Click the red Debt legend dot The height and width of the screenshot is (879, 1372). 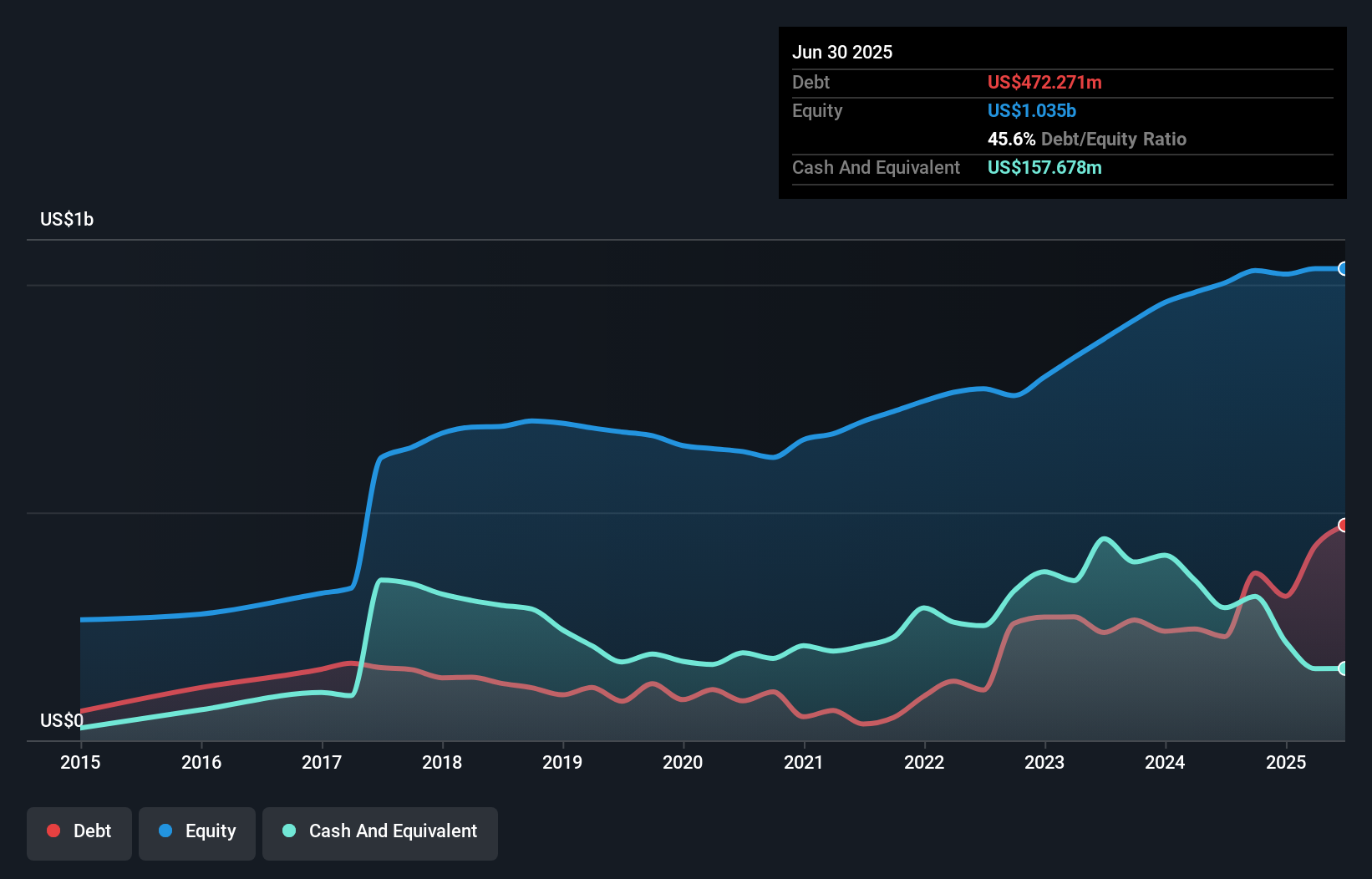[x=53, y=831]
